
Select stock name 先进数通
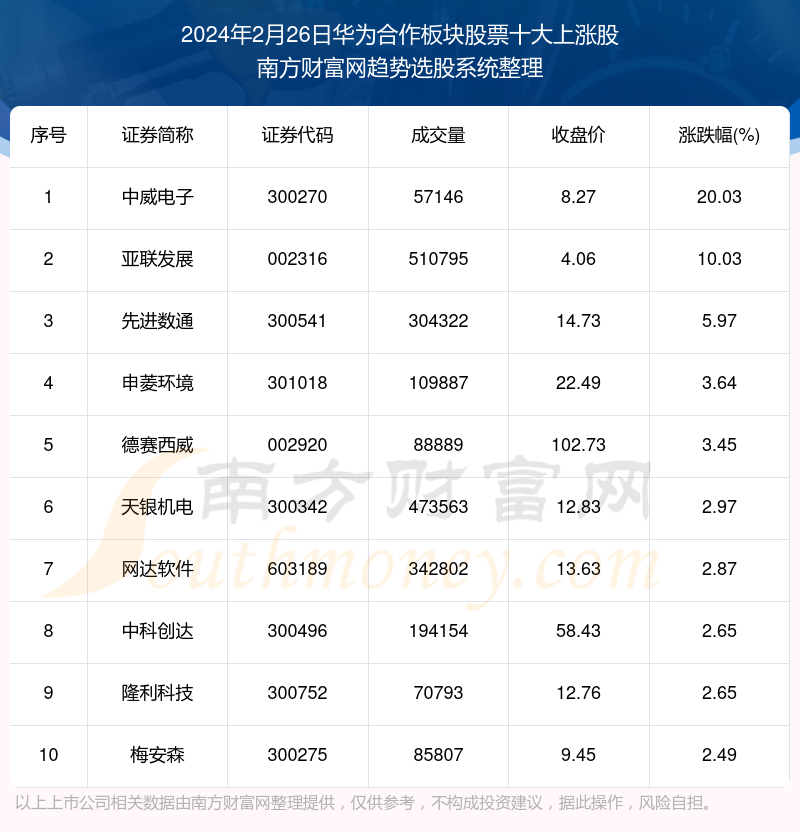(158, 322)
